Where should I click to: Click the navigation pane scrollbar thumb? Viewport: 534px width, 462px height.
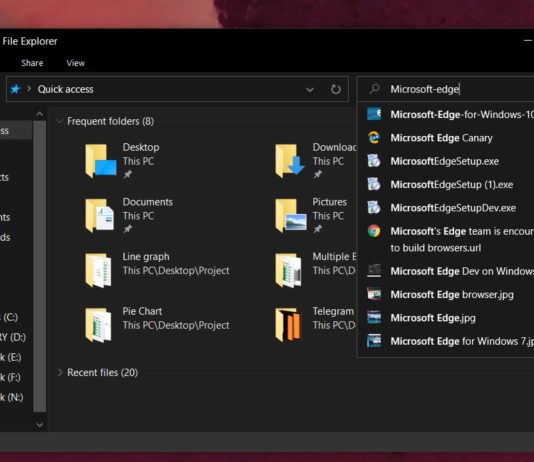click(40, 266)
